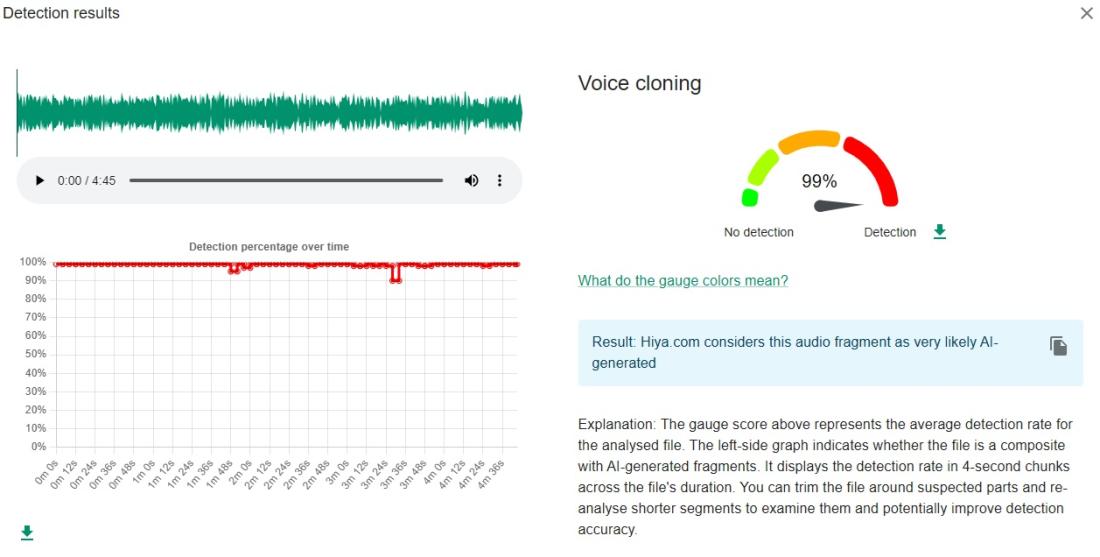Download the gauge image next to Detection

click(939, 231)
